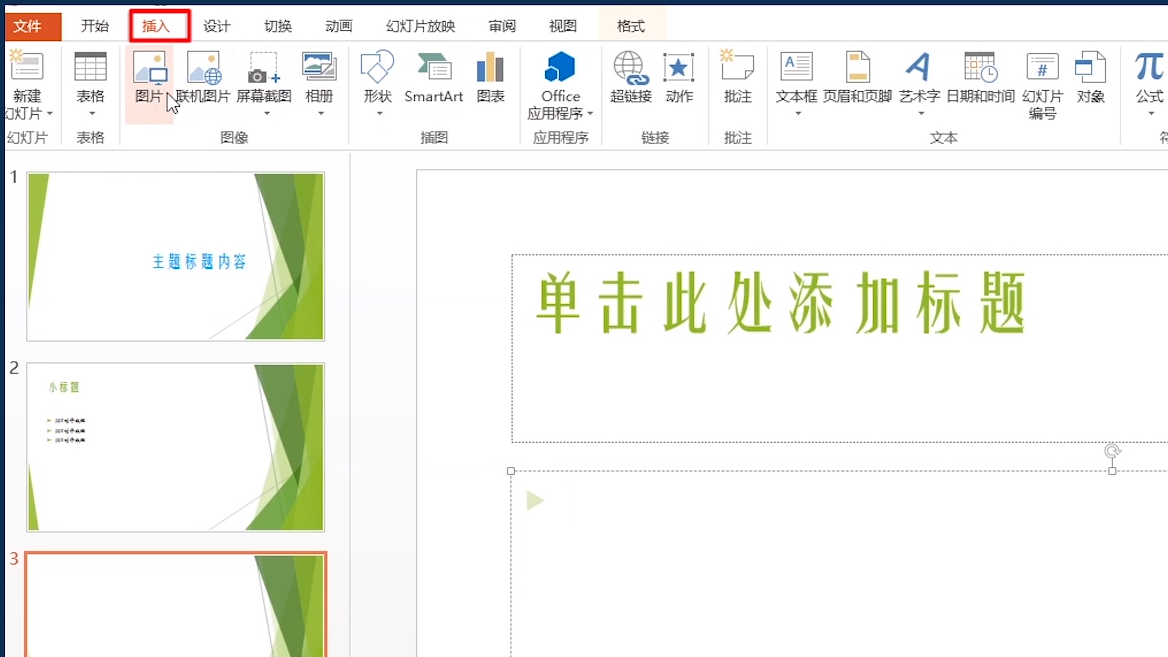The width and height of the screenshot is (1168, 657).
Task: Click the New Slide (新建幻灯片) icon
Action: click(27, 66)
